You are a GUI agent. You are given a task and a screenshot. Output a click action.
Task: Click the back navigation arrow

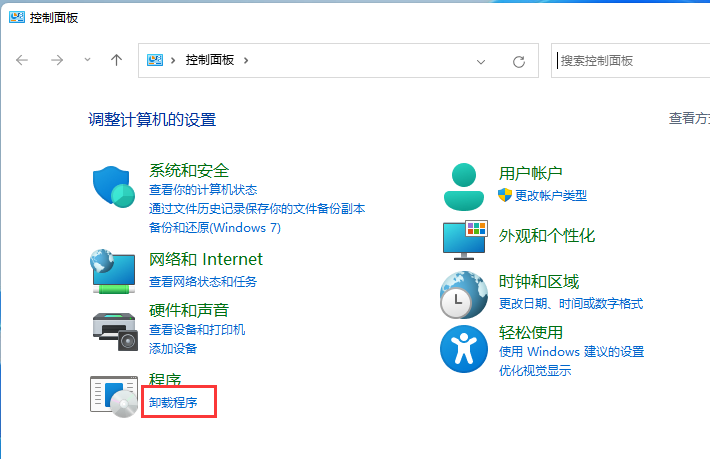point(22,60)
